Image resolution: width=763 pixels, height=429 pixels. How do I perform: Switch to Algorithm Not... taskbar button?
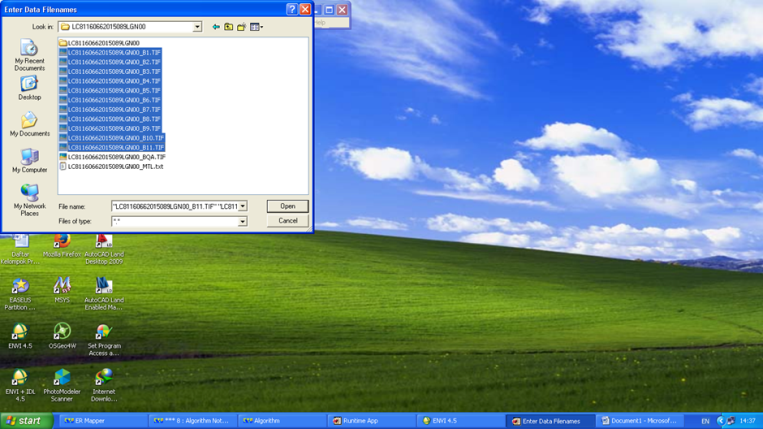(193, 421)
